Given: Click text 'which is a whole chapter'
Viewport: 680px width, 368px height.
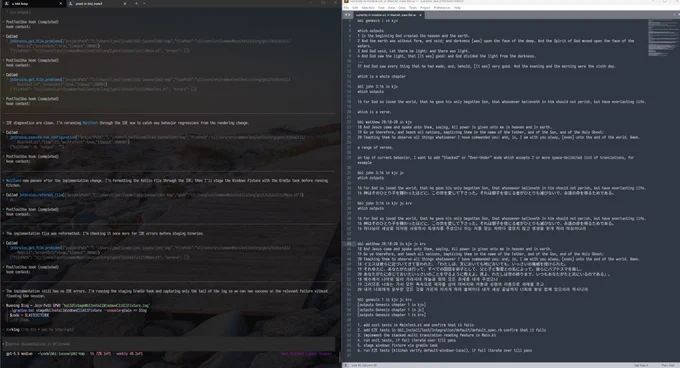Looking at the screenshot, I should pos(381,76).
